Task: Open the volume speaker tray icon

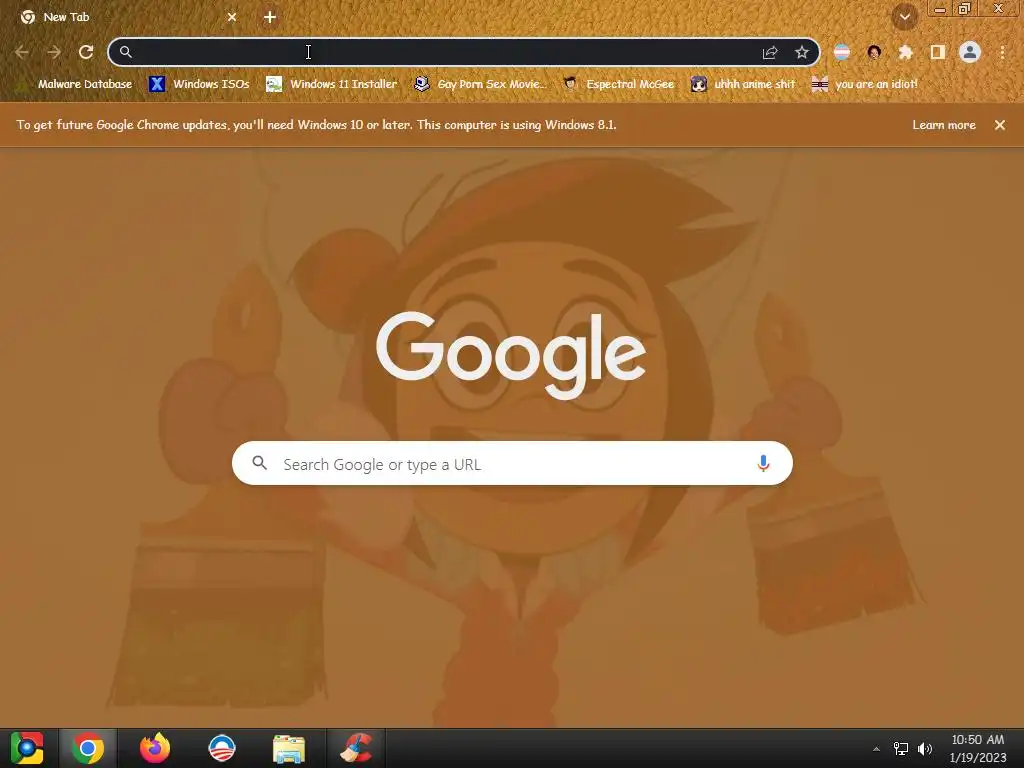Action: coord(925,749)
